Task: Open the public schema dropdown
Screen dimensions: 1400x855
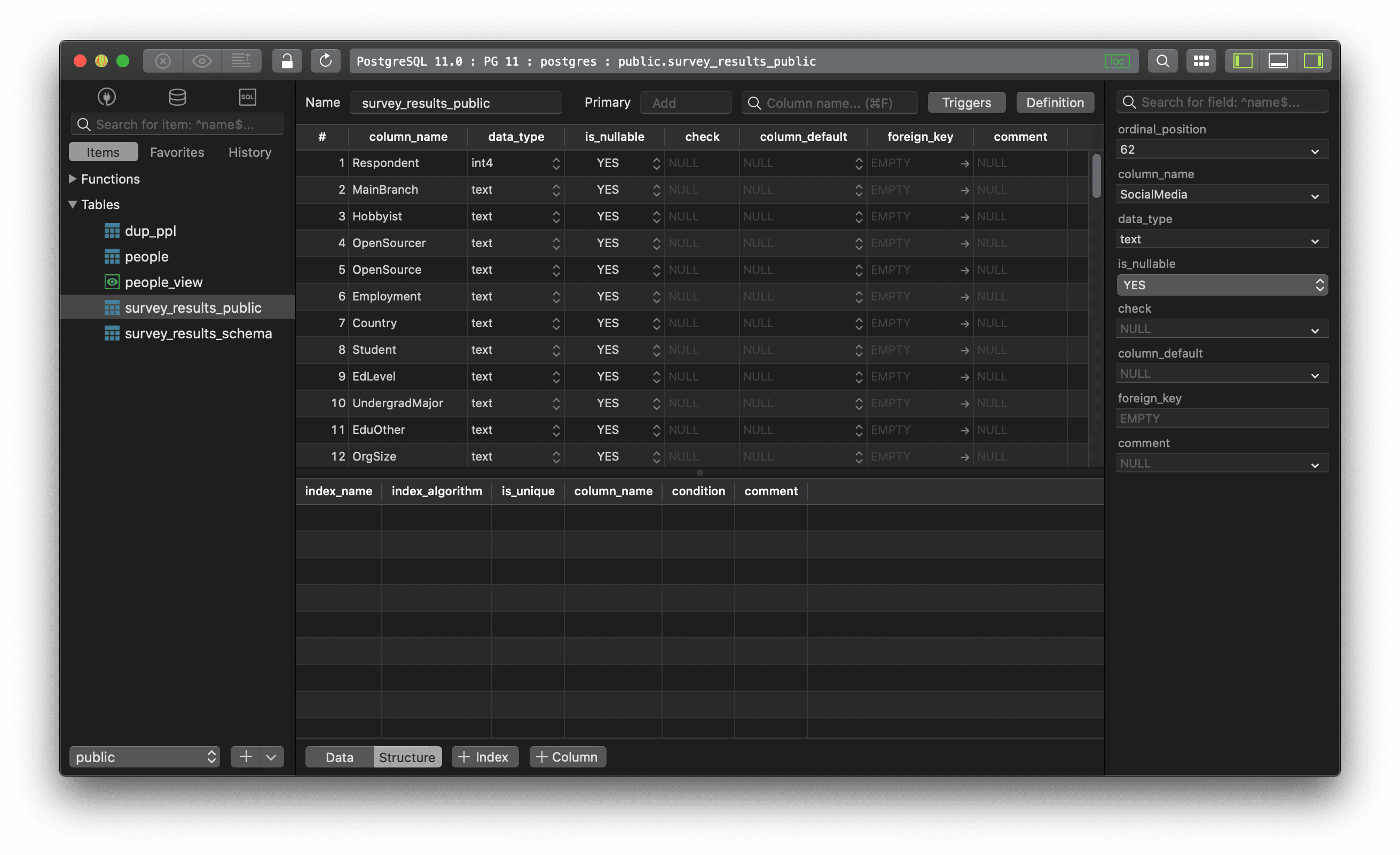Action: (x=144, y=757)
